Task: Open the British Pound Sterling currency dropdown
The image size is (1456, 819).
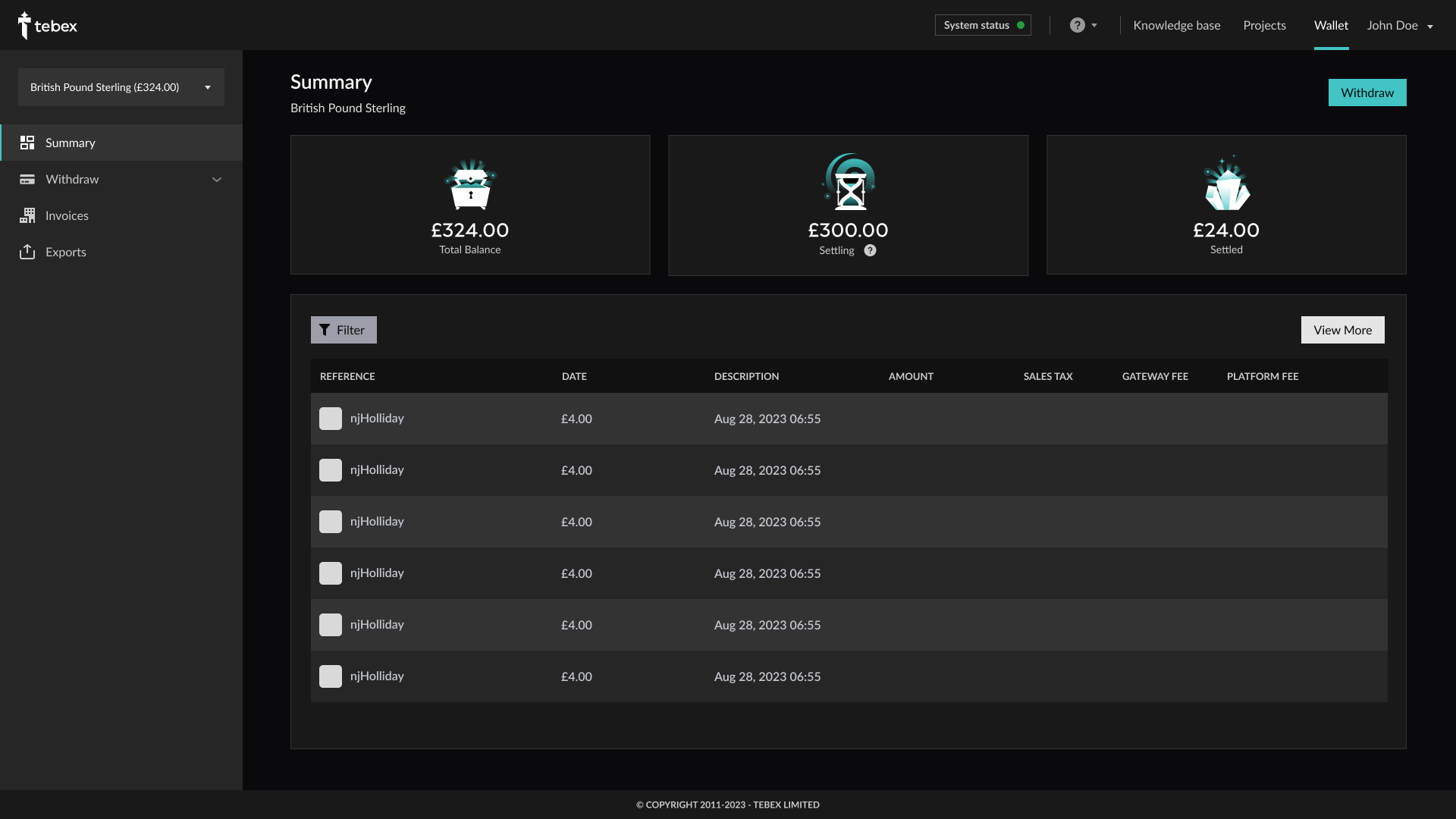Action: (x=121, y=87)
